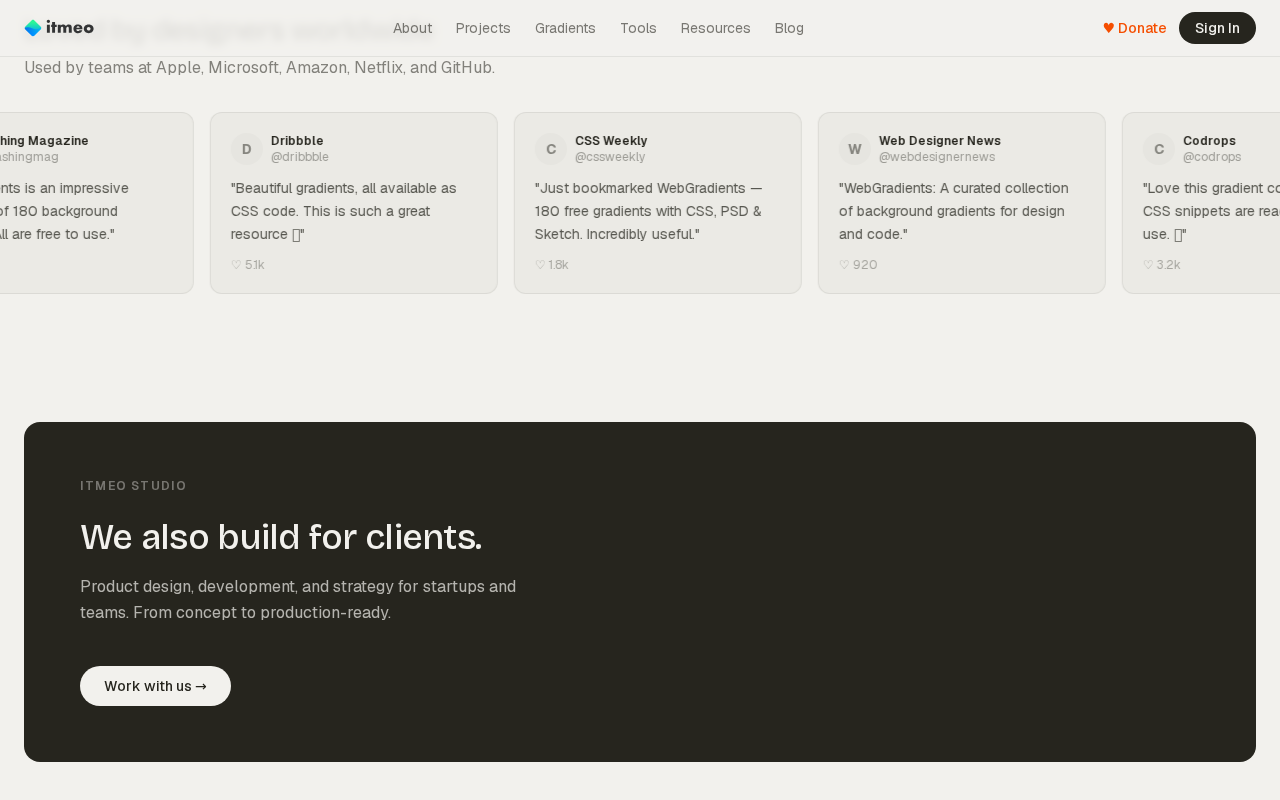Click the Web Designer News "W" avatar
1280x800 pixels.
[x=855, y=149]
